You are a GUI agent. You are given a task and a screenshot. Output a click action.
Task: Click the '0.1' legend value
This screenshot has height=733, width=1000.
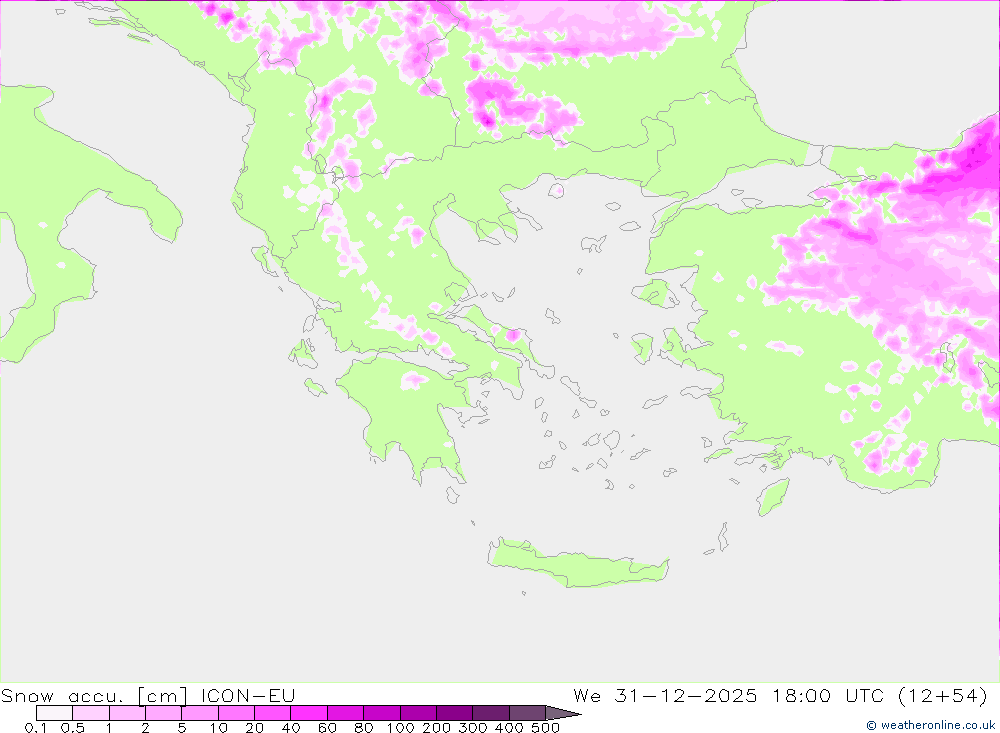click(x=35, y=728)
